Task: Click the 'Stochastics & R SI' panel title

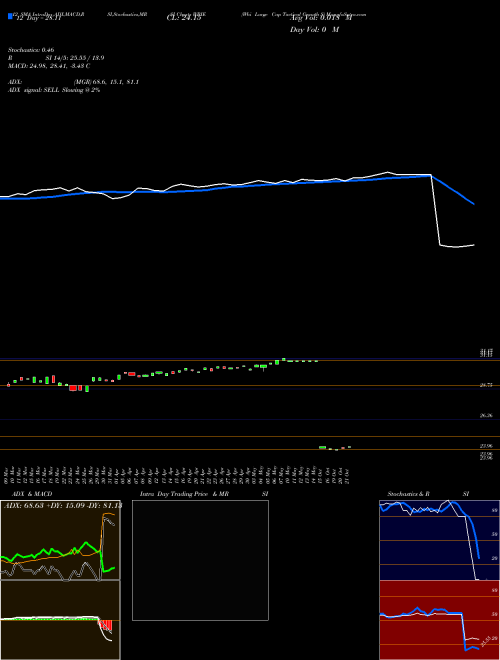Action: (x=428, y=494)
